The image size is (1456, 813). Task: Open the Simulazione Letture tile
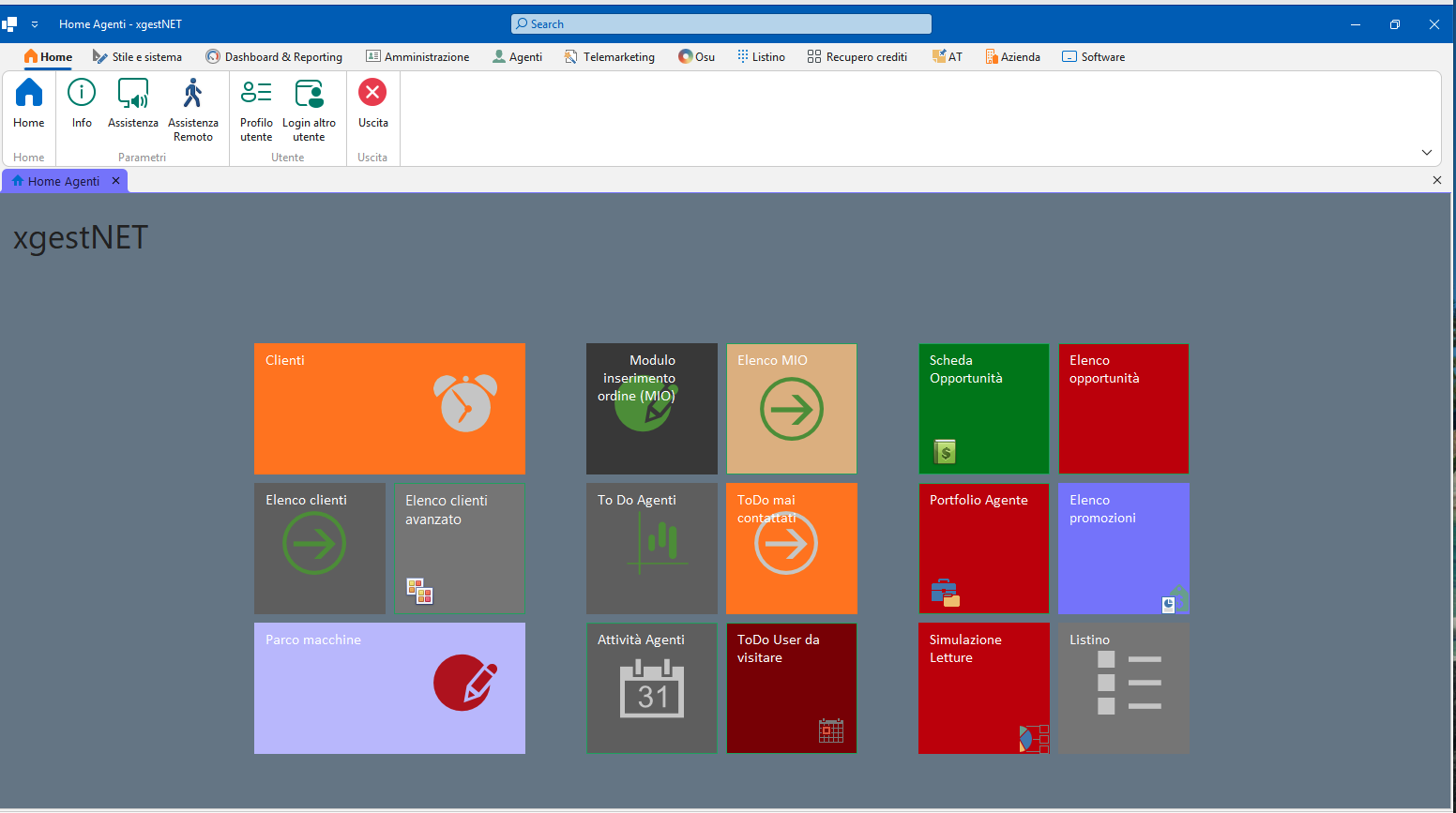pos(984,688)
